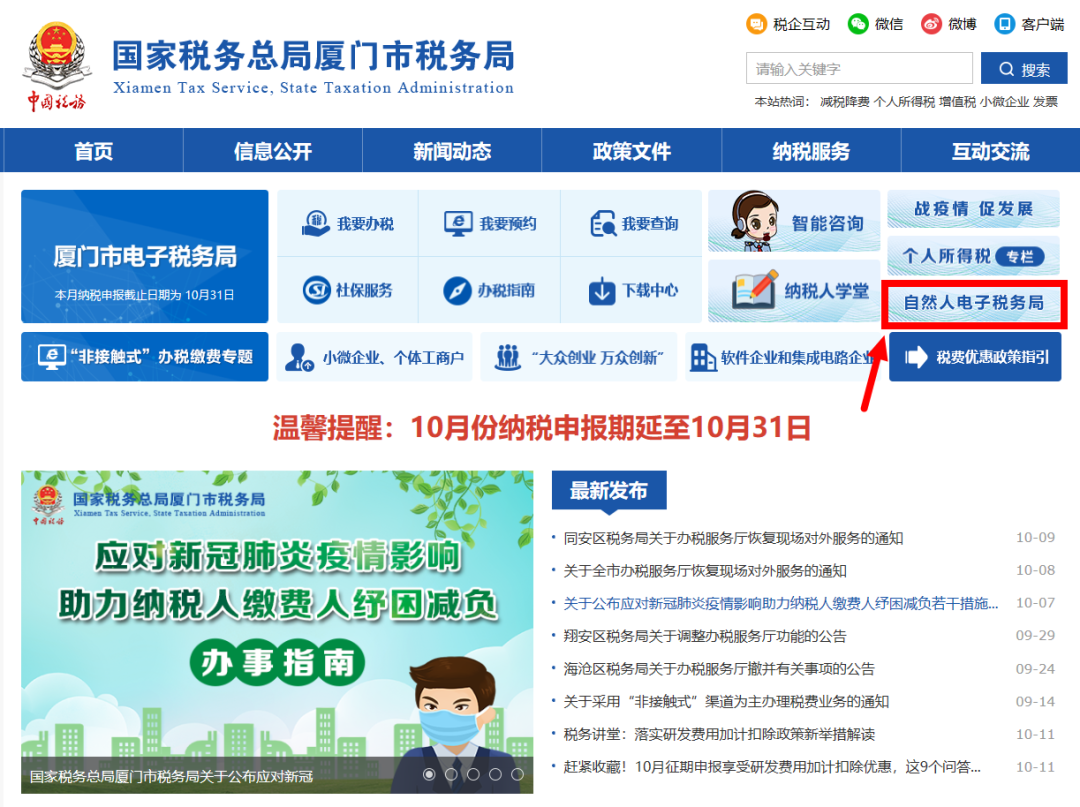
Task: Open the 首页 navigation menu
Action: point(94,151)
